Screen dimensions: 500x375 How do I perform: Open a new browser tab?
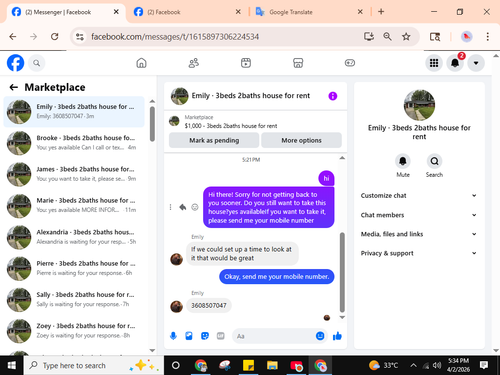click(x=381, y=12)
